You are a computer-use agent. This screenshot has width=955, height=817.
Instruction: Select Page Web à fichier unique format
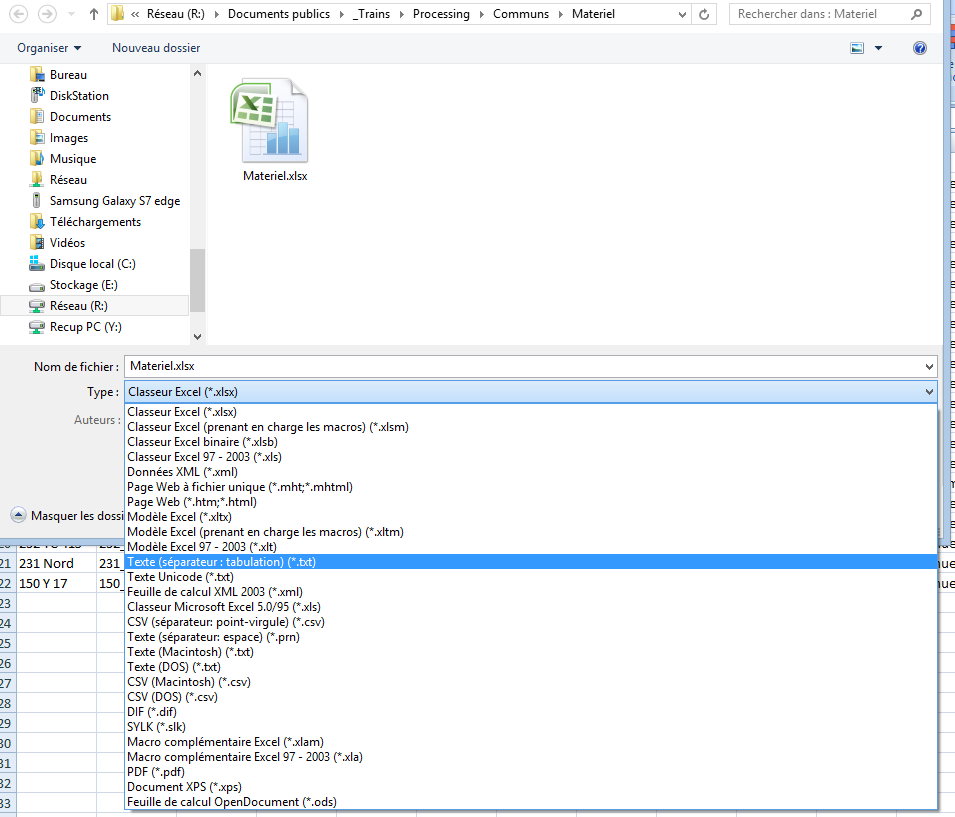click(530, 487)
